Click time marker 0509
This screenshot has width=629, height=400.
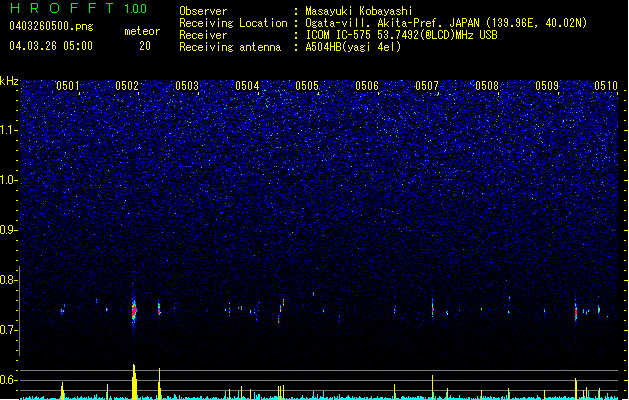(x=547, y=86)
